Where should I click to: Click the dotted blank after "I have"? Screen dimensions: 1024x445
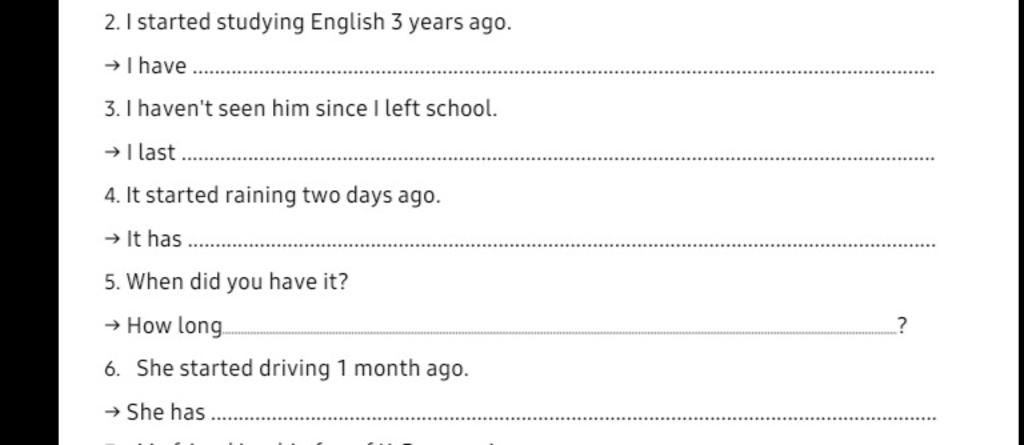[x=566, y=73]
